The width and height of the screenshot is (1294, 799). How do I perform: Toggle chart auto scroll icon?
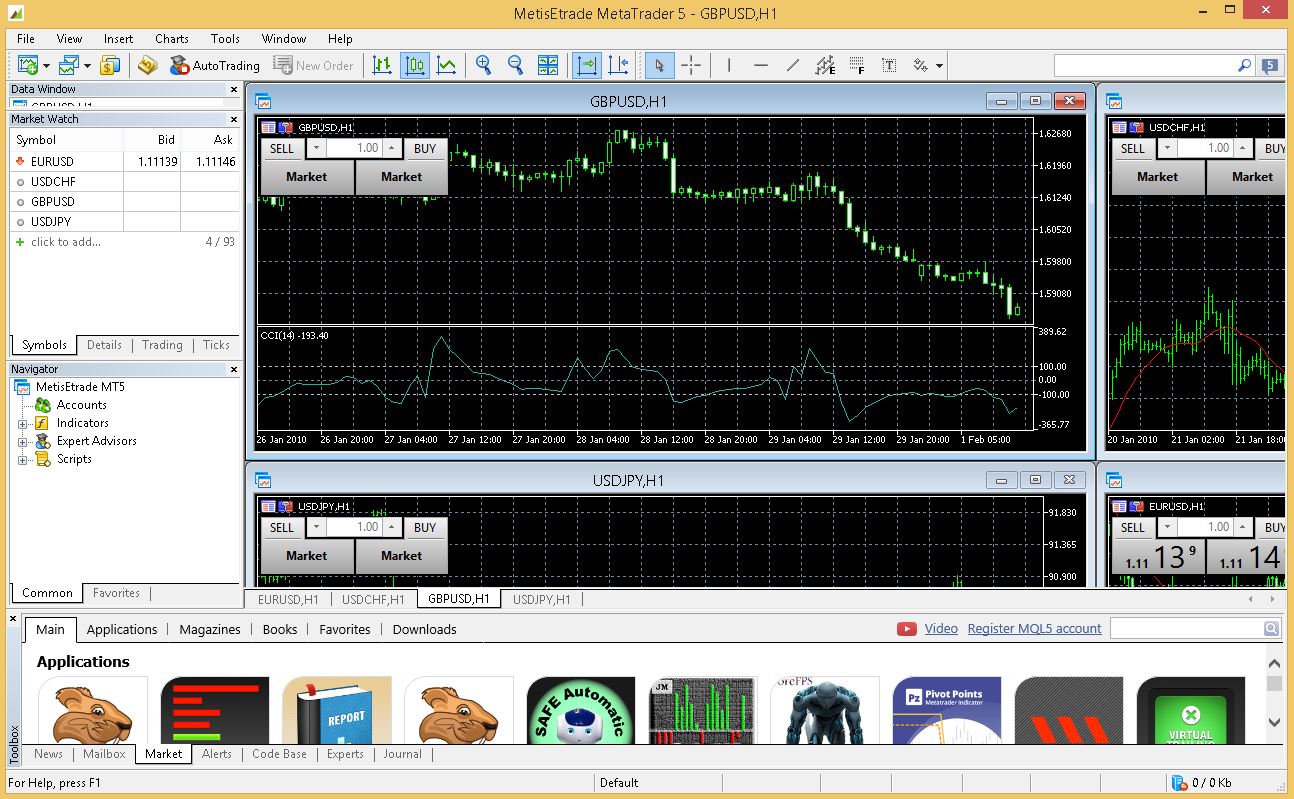[586, 65]
